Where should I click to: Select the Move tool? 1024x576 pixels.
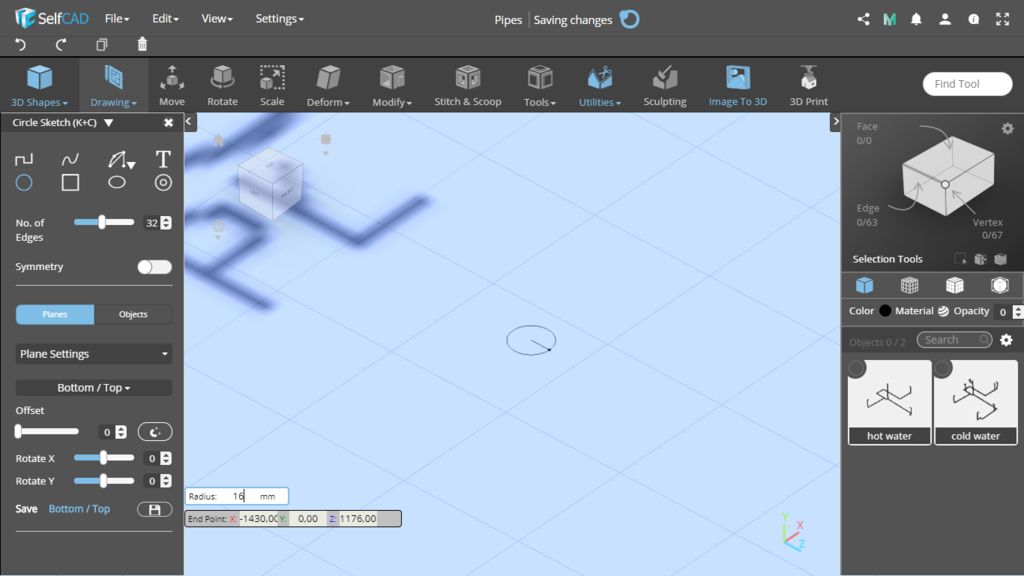click(172, 86)
